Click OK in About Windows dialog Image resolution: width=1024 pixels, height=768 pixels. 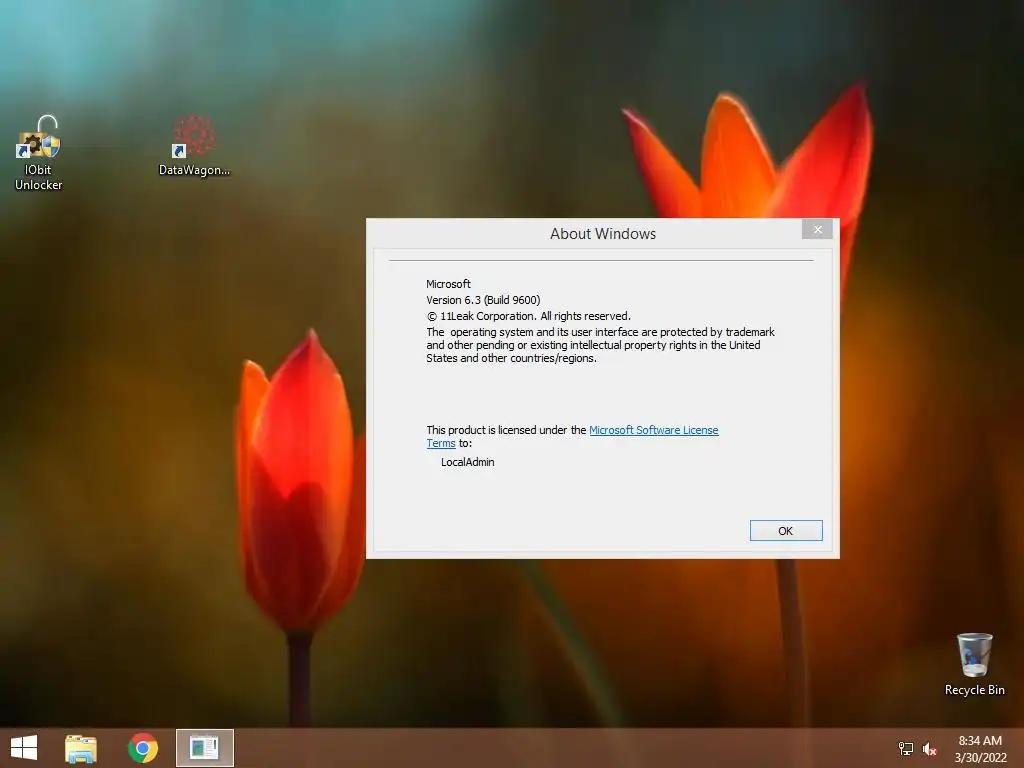tap(786, 531)
